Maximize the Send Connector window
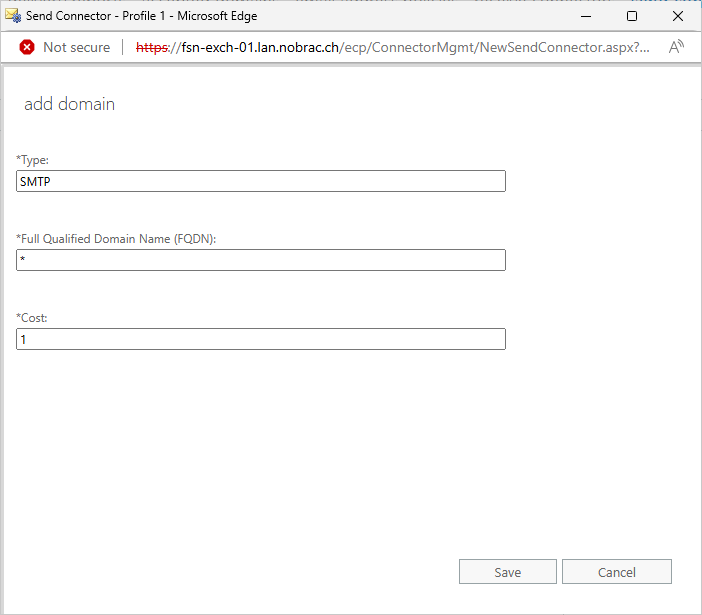Viewport: 702px width, 615px height. pos(632,16)
